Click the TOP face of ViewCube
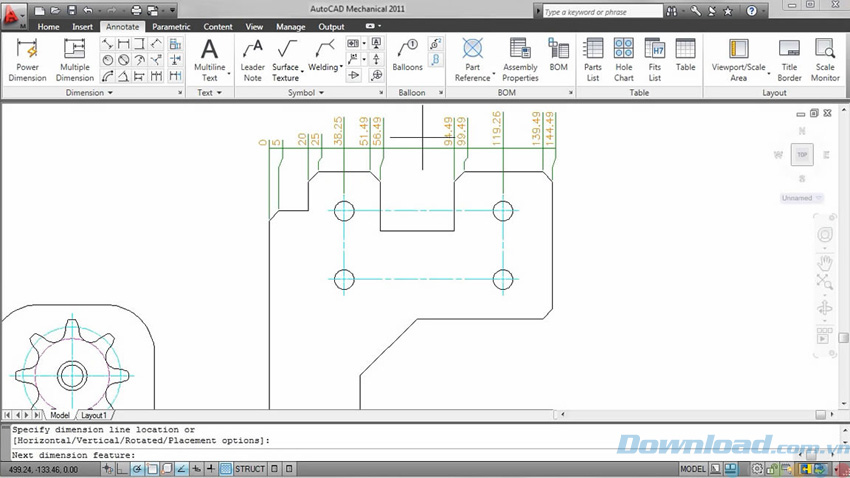 coord(802,155)
